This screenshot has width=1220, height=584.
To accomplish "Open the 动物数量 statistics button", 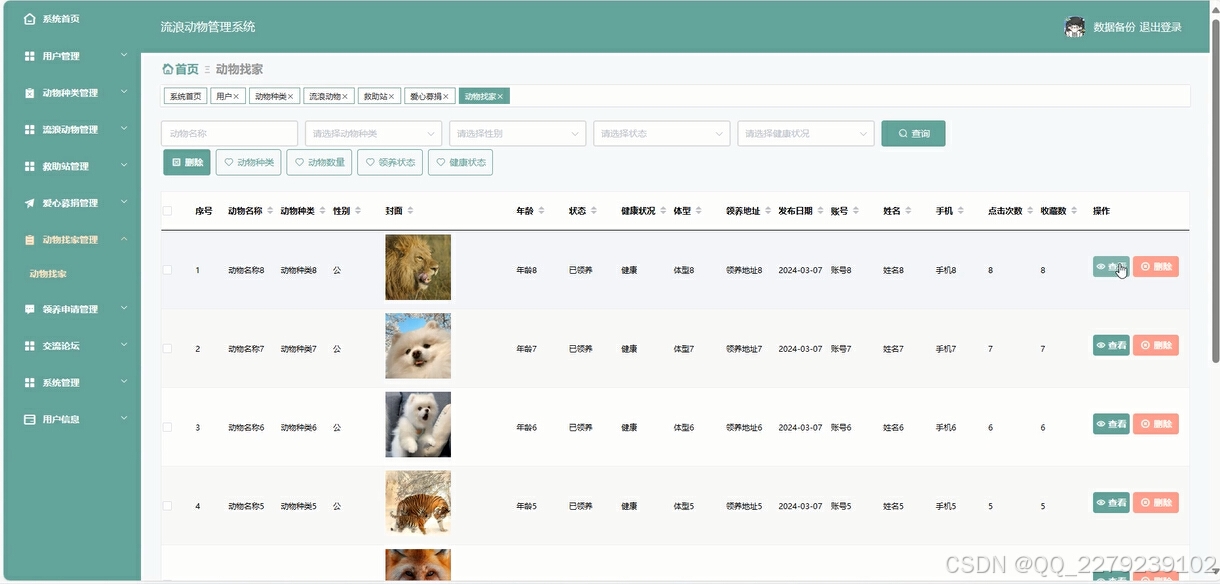I will click(x=319, y=162).
